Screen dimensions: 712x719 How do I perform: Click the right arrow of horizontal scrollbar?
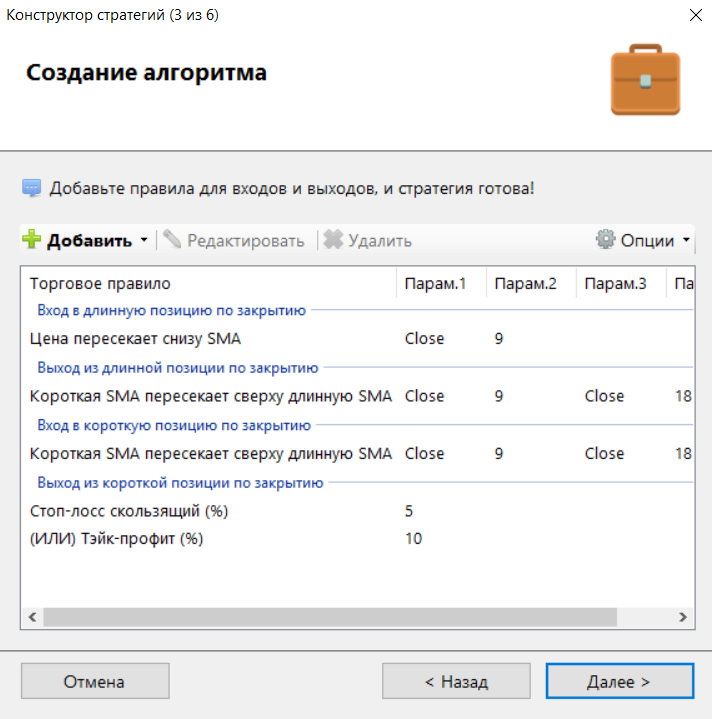[x=683, y=617]
